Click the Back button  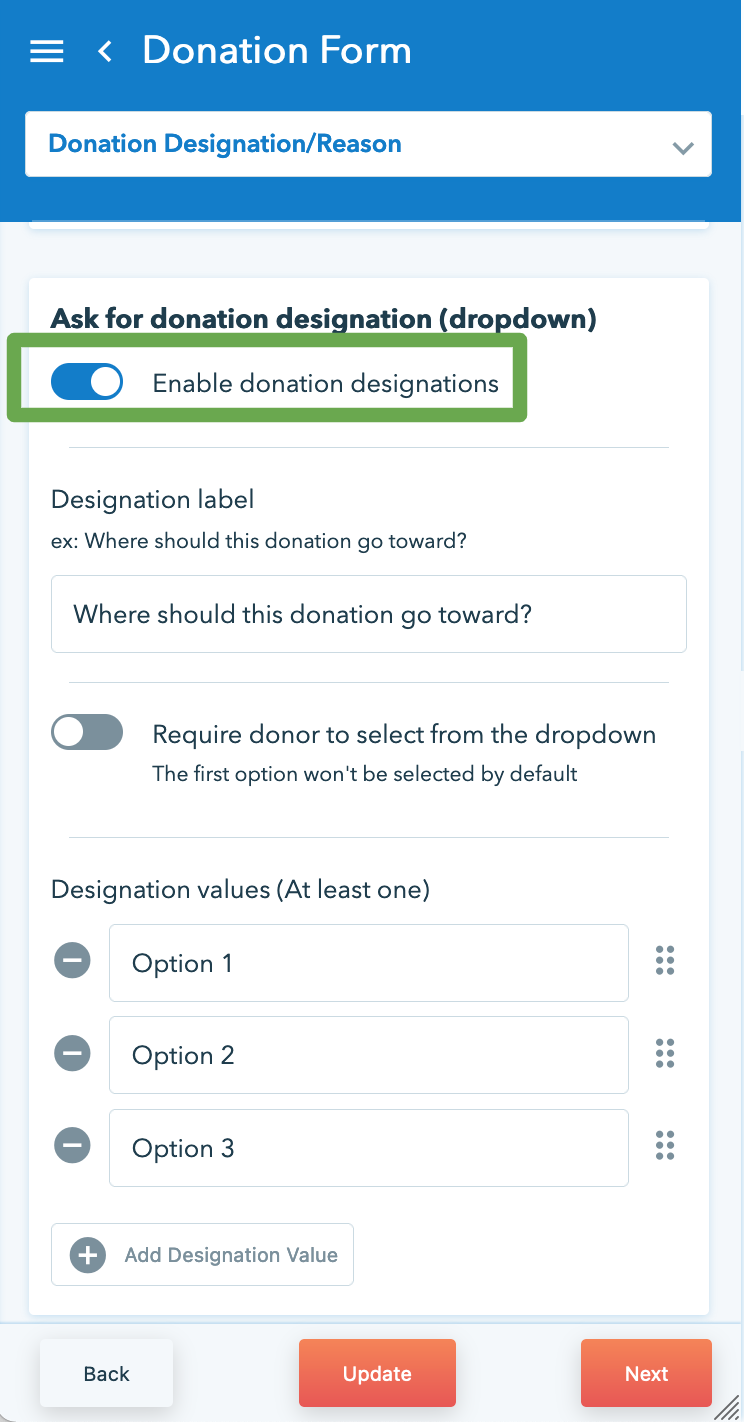[x=106, y=1373]
